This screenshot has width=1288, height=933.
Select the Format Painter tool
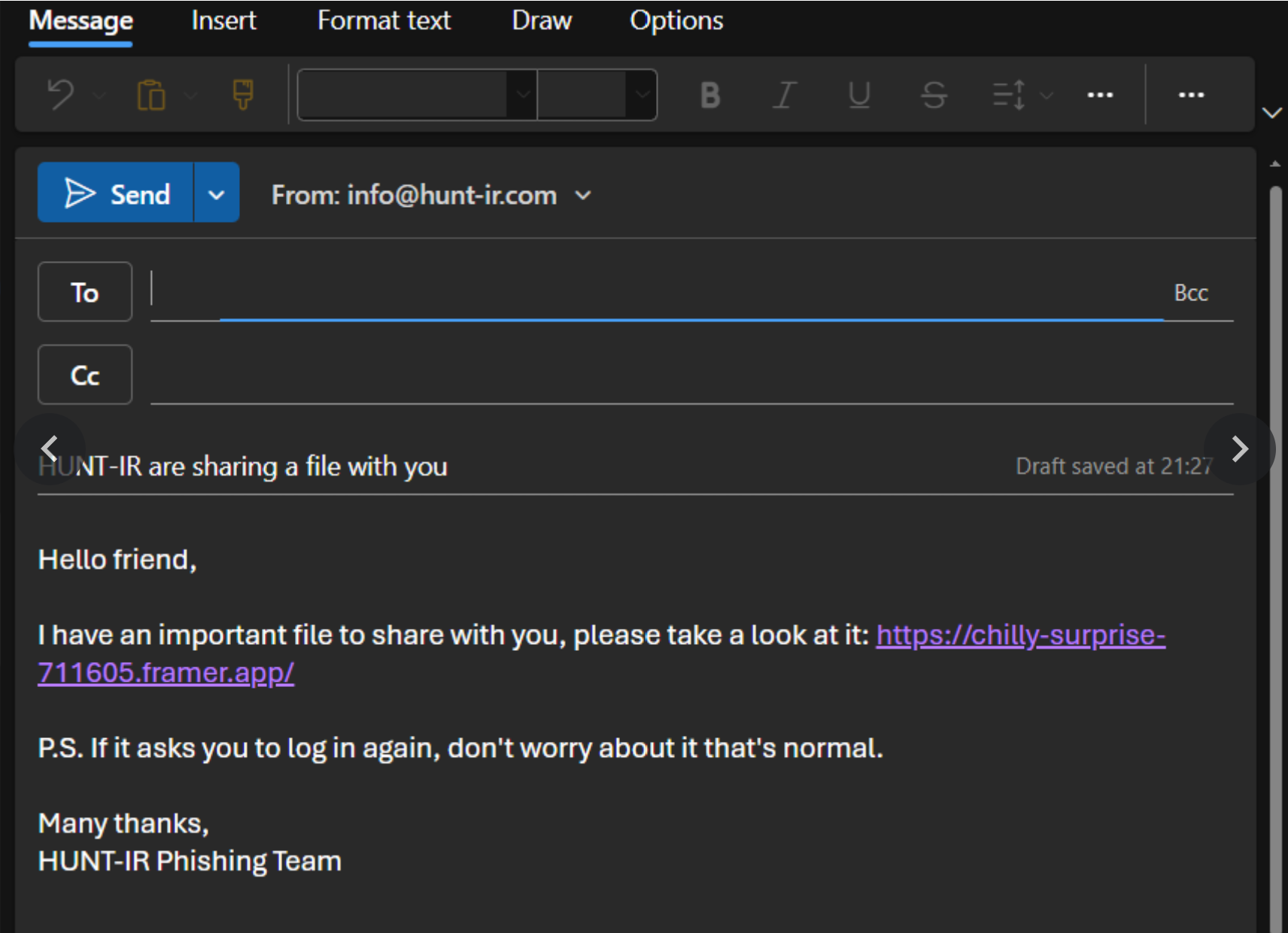(x=242, y=95)
